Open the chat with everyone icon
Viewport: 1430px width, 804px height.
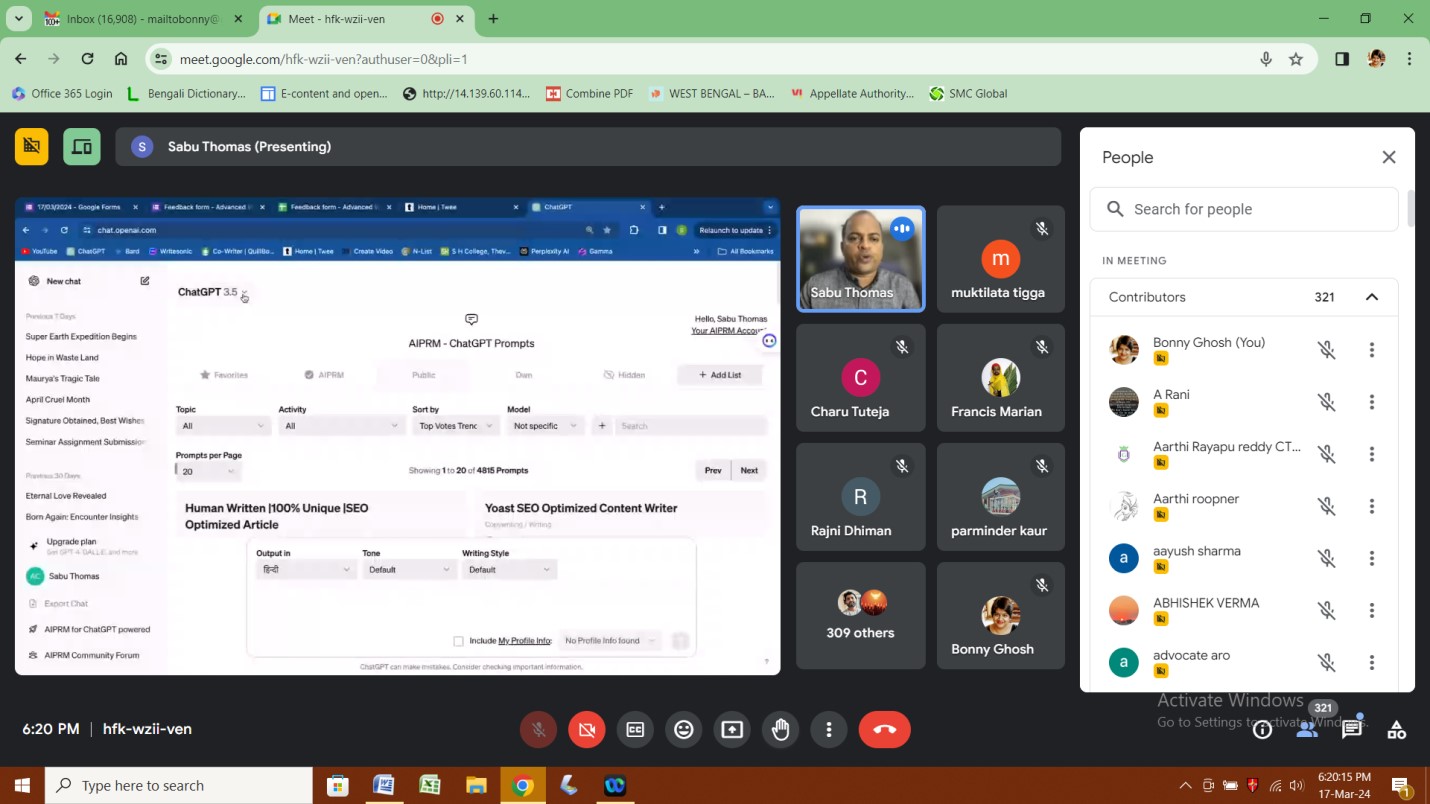click(x=1352, y=729)
